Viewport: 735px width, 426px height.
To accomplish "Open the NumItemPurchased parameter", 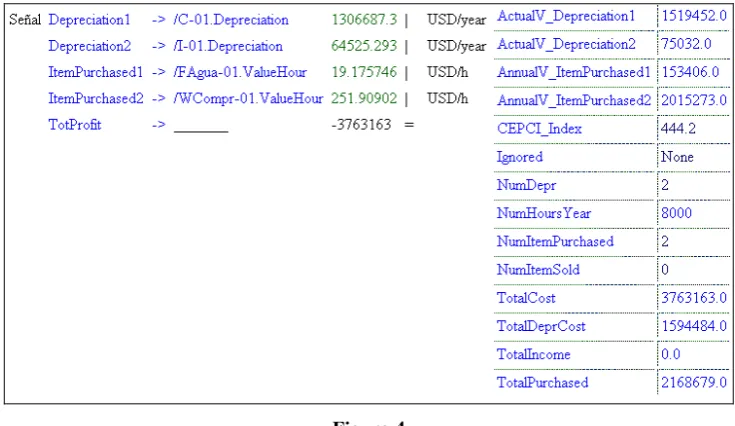I will [x=555, y=242].
